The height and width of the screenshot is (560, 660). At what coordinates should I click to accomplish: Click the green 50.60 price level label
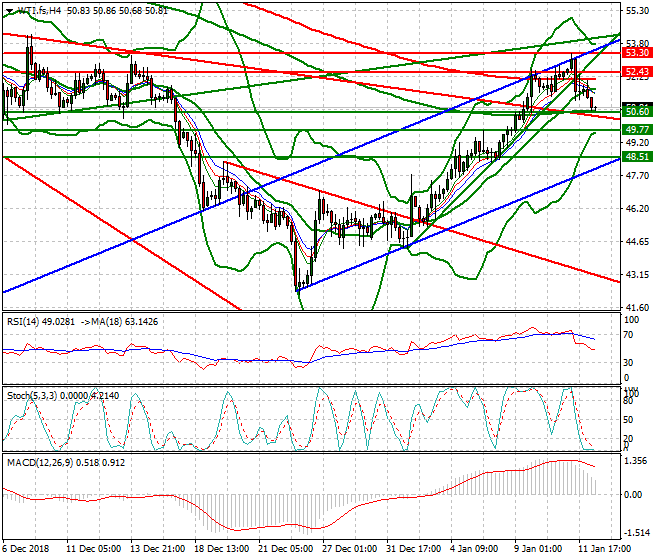point(637,112)
